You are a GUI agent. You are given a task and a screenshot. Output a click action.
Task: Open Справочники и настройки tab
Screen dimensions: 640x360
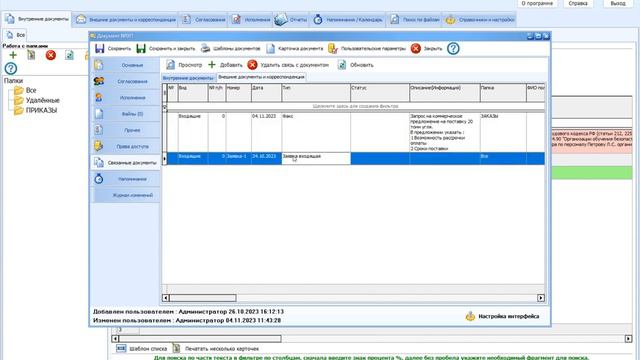[480, 20]
